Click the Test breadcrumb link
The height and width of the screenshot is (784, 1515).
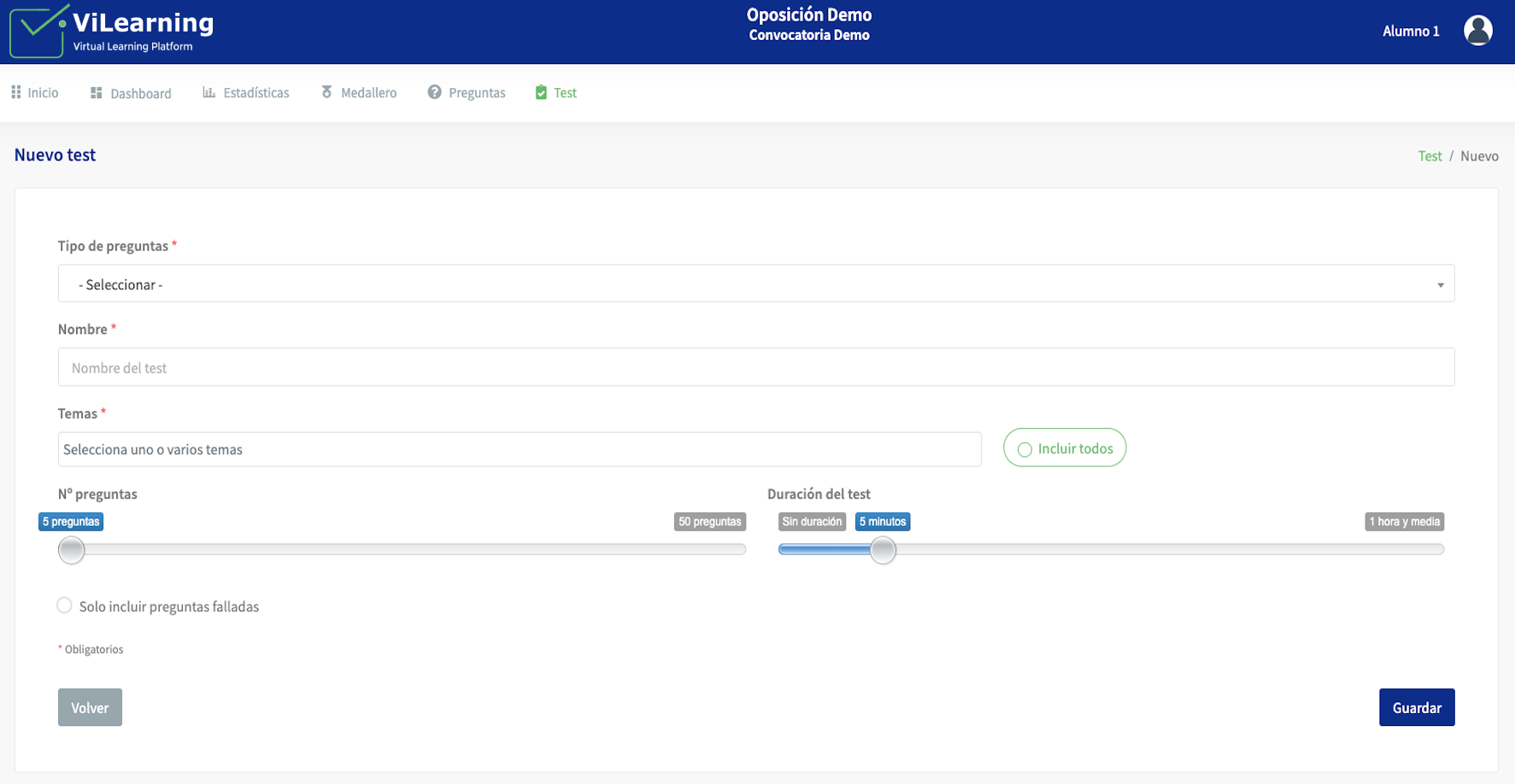[1429, 156]
